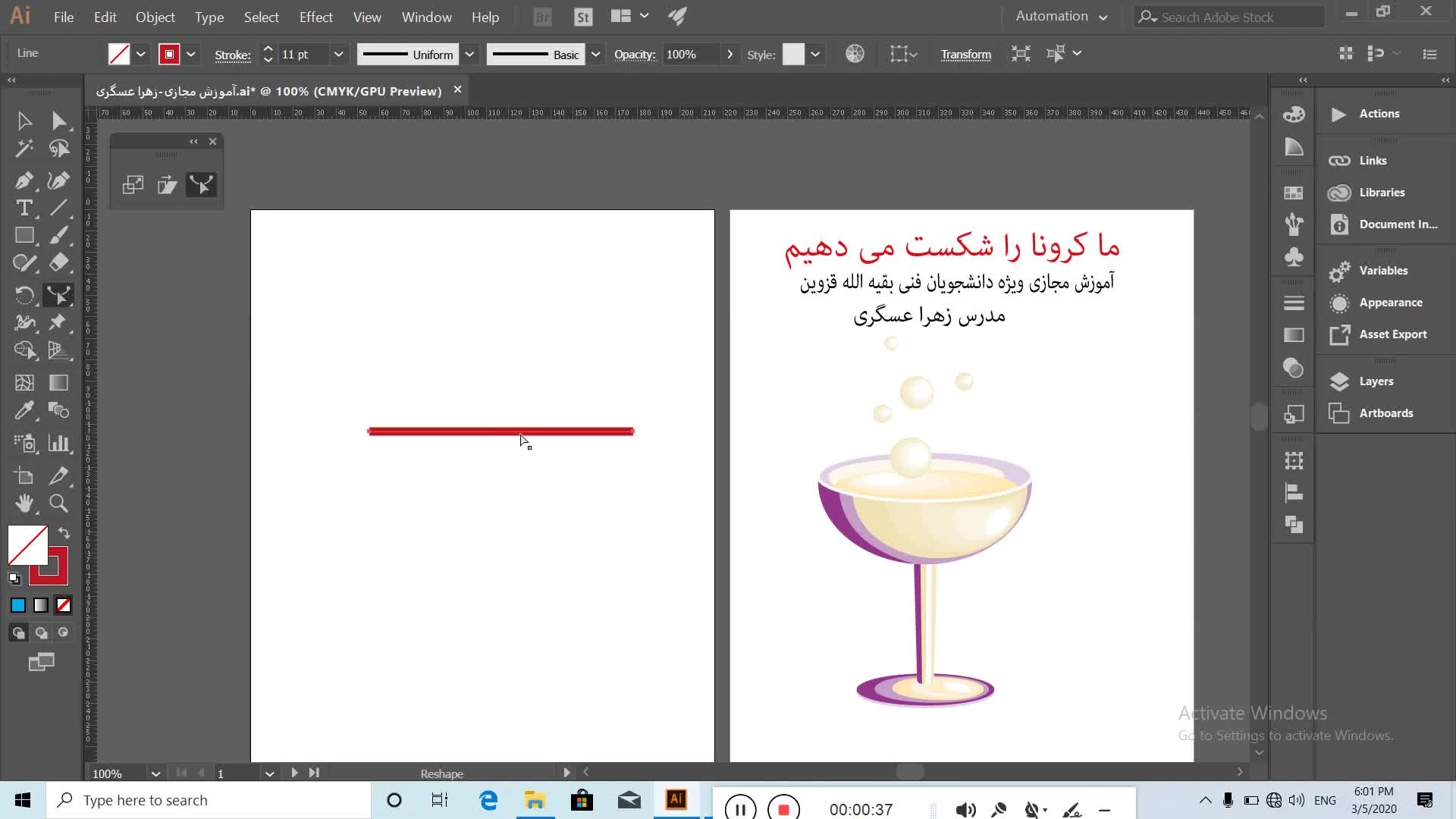Select the Zoom tool
This screenshot has width=1456, height=819.
58,503
